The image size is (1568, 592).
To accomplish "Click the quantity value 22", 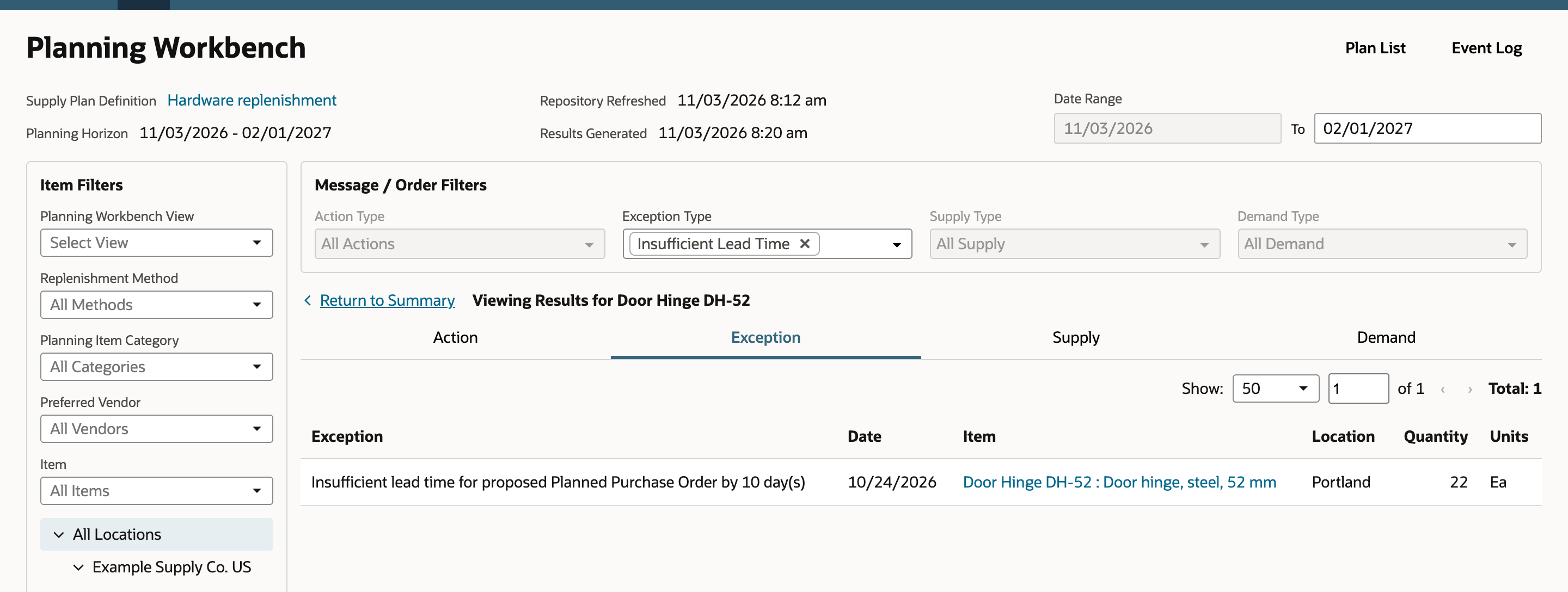I will pos(1459,483).
